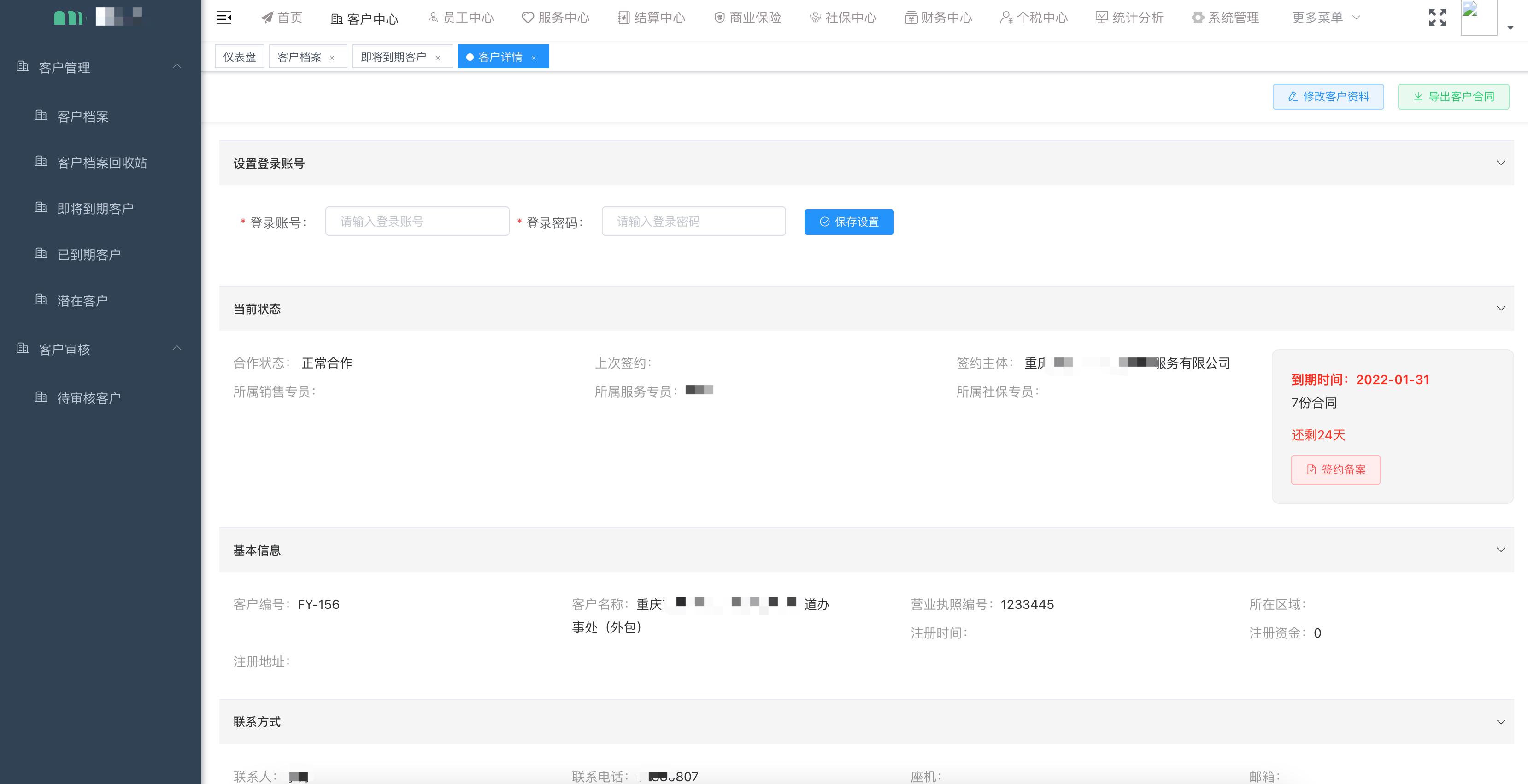The width and height of the screenshot is (1528, 784).
Task: Click the 签约备案 button
Action: pyautogui.click(x=1335, y=469)
